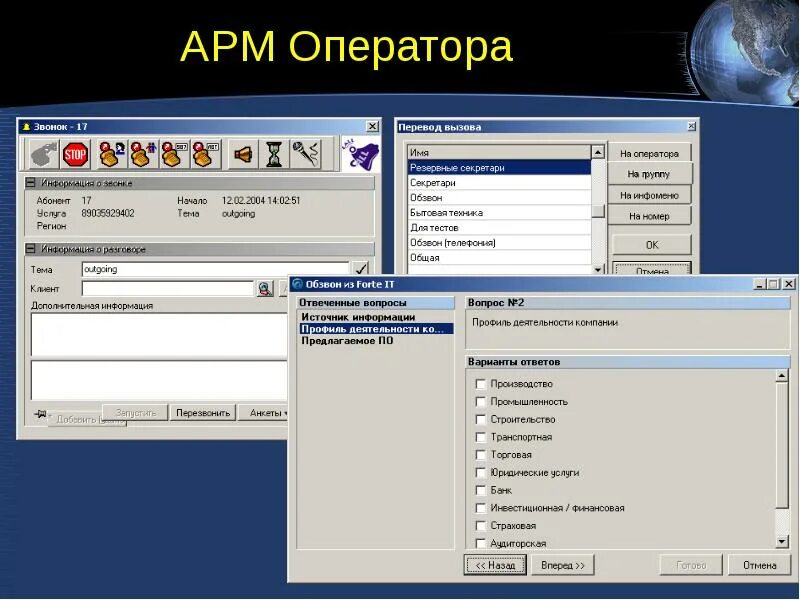Collapse the Информация о разговоре section
800x600 pixels.
coord(31,249)
